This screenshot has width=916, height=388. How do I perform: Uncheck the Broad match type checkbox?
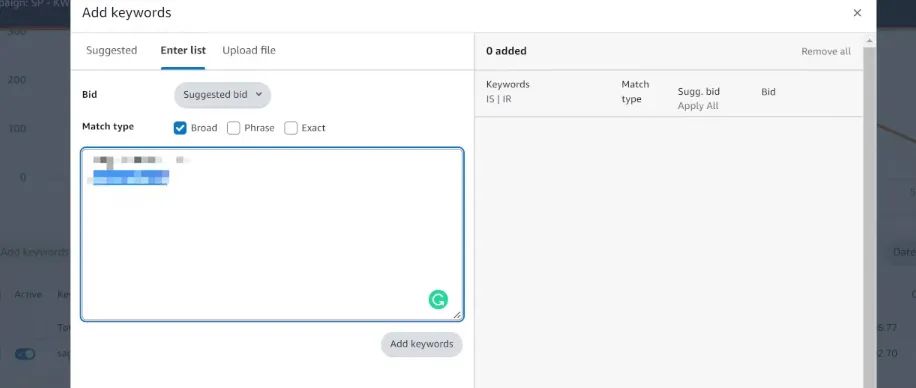point(180,128)
